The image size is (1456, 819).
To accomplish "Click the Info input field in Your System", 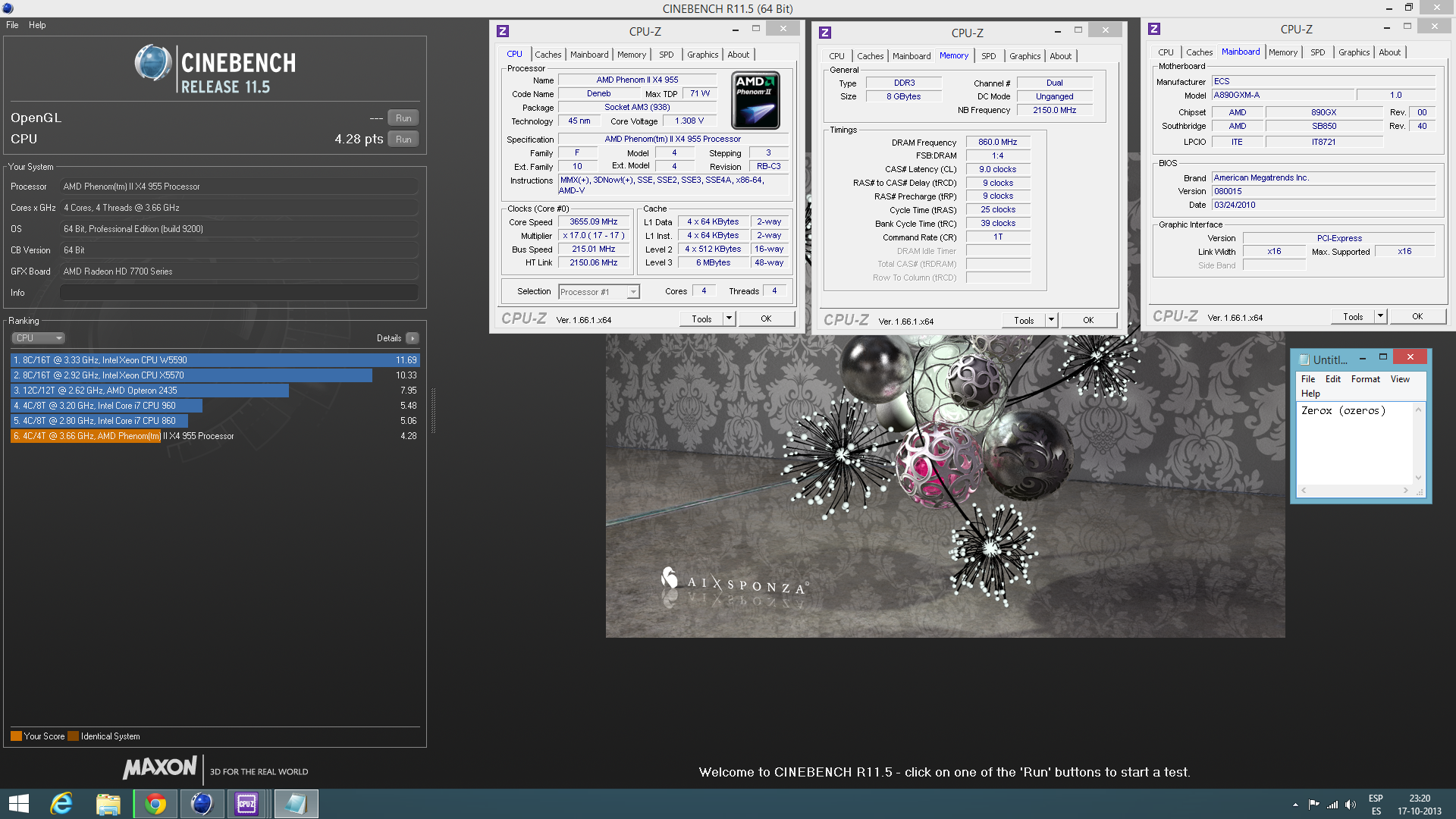I will pyautogui.click(x=239, y=293).
